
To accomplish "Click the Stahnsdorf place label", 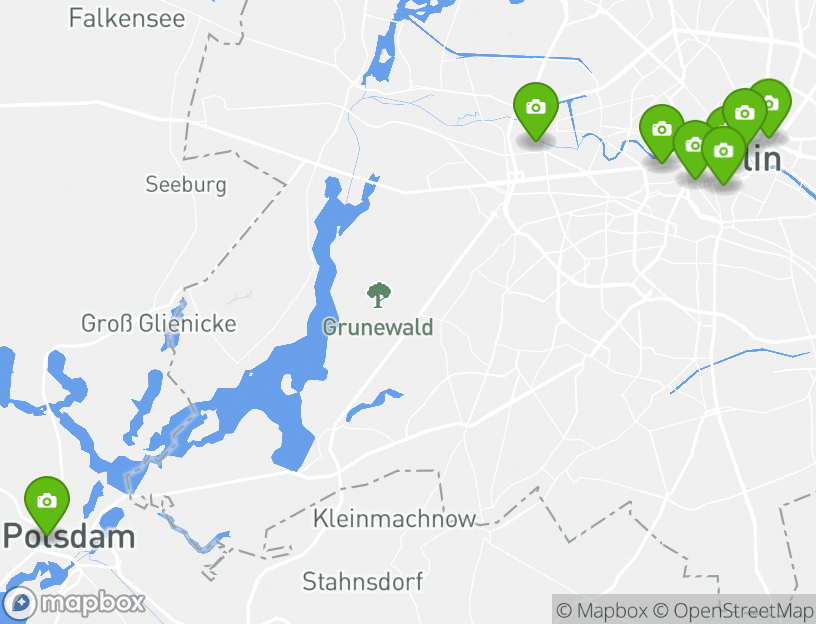I will [363, 581].
